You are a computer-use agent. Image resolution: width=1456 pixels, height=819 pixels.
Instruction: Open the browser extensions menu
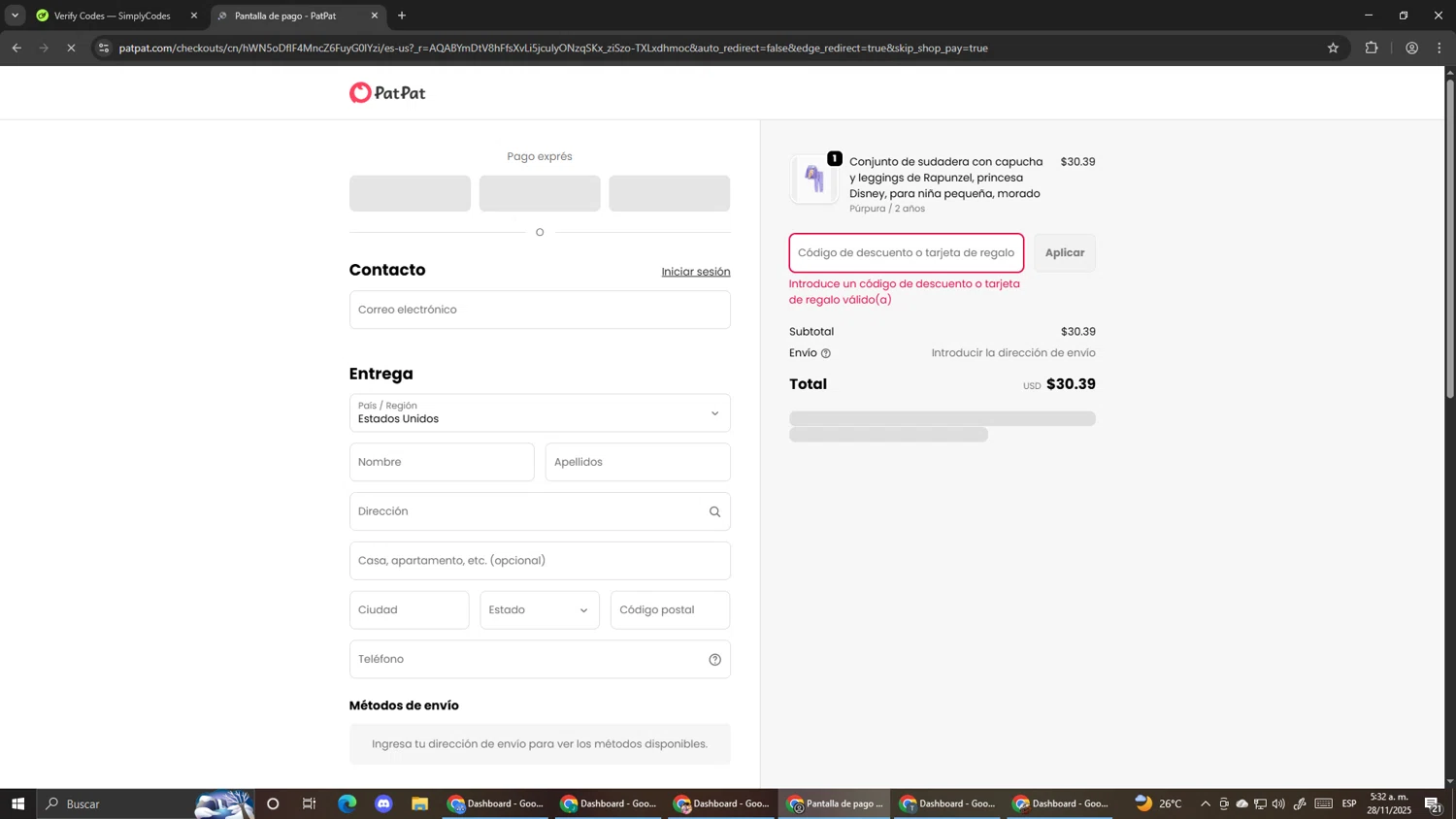click(1372, 48)
